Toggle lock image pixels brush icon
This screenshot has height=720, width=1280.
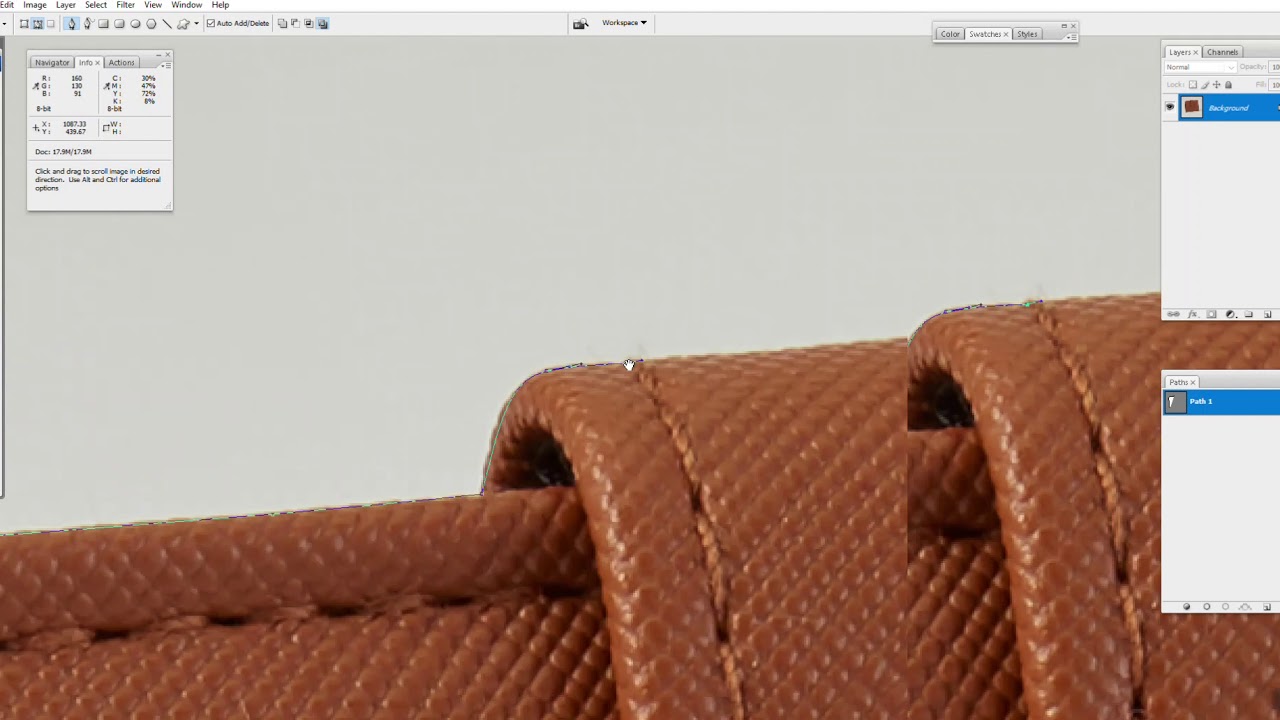coord(1204,85)
